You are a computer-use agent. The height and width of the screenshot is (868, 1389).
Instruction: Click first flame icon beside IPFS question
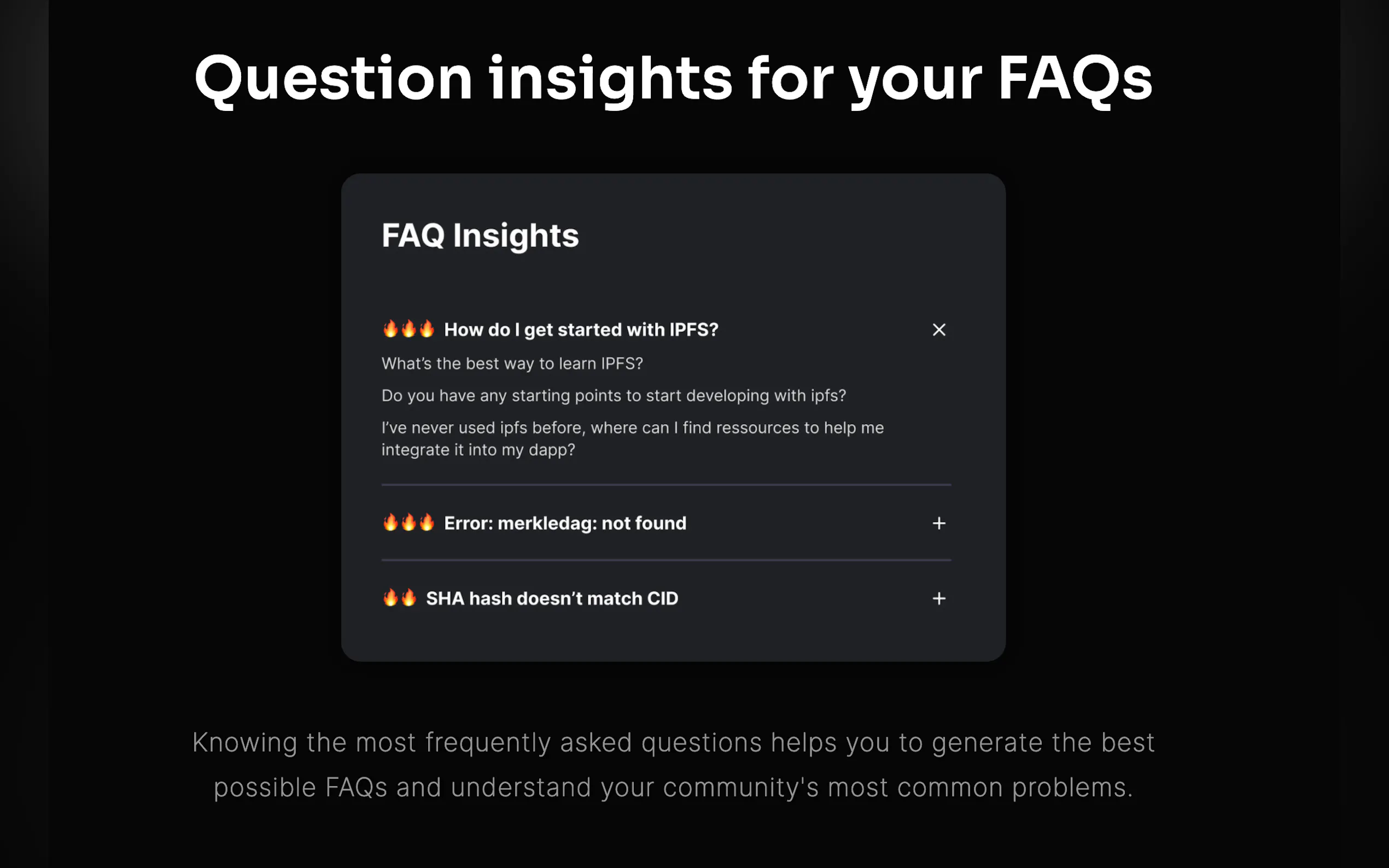coord(390,329)
